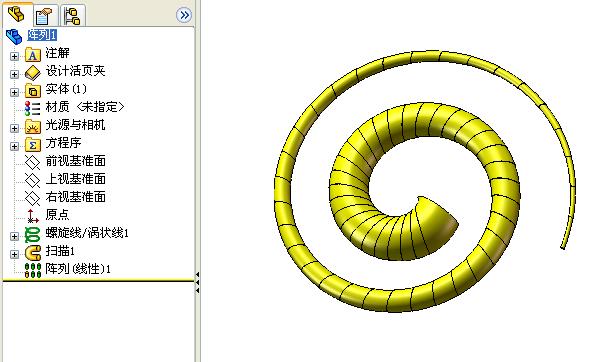Select the 上视基准面 top plane

[75, 179]
